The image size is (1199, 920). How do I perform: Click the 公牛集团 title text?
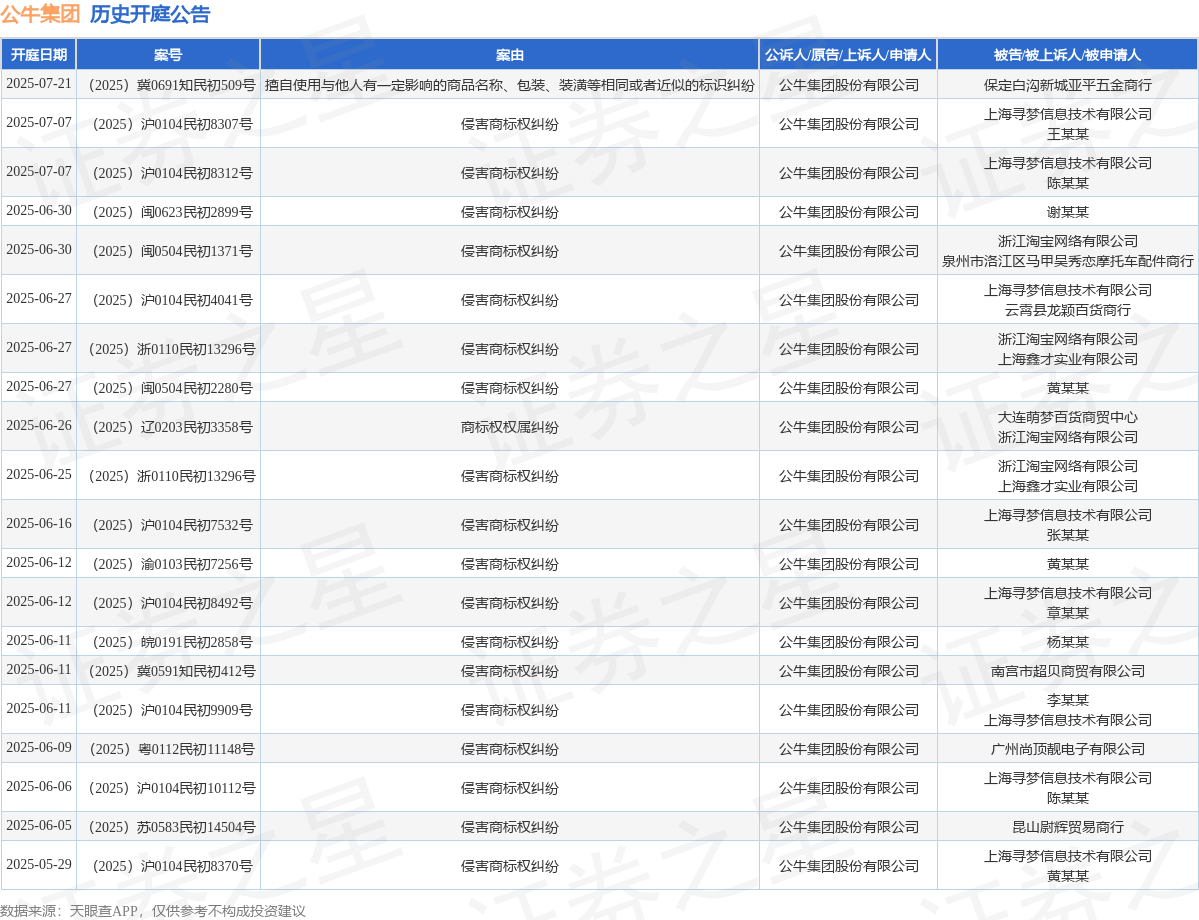click(41, 14)
